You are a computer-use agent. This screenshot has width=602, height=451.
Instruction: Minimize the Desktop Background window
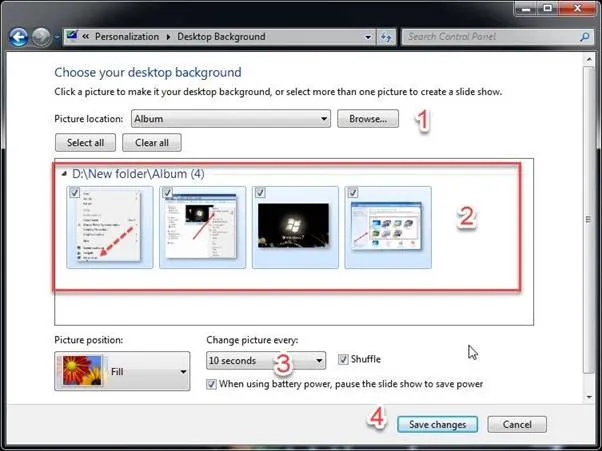pos(522,9)
